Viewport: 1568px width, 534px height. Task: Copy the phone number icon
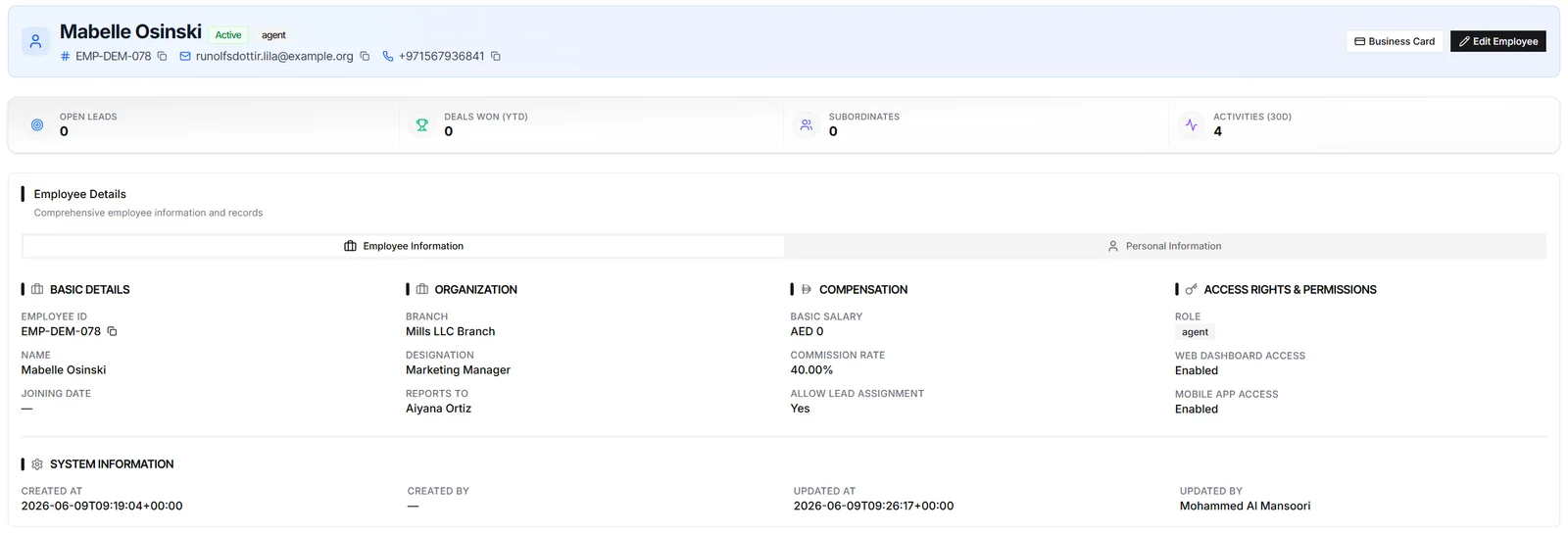496,56
